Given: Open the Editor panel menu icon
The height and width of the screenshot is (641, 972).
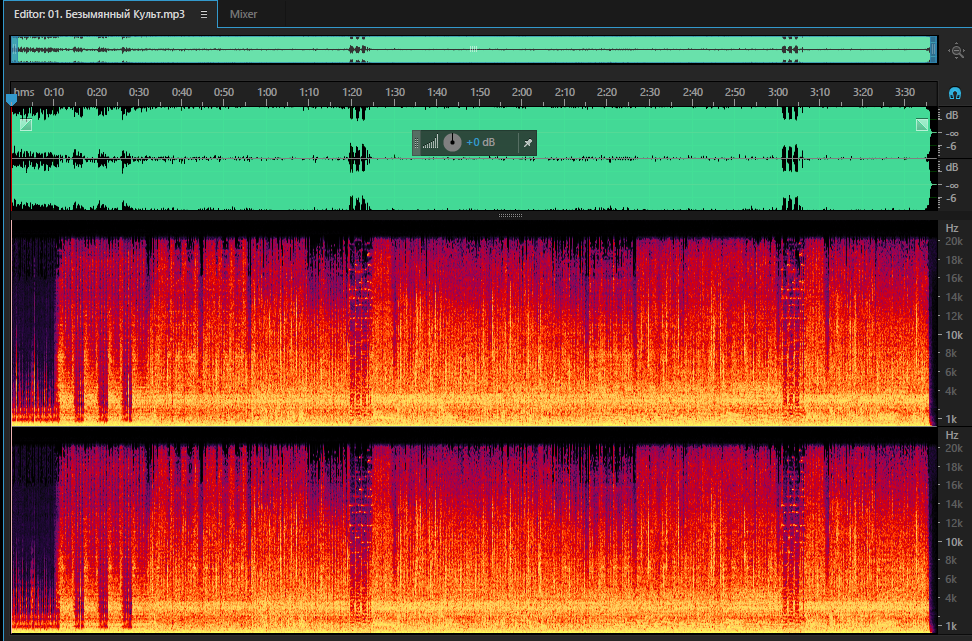Looking at the screenshot, I should coord(203,14).
